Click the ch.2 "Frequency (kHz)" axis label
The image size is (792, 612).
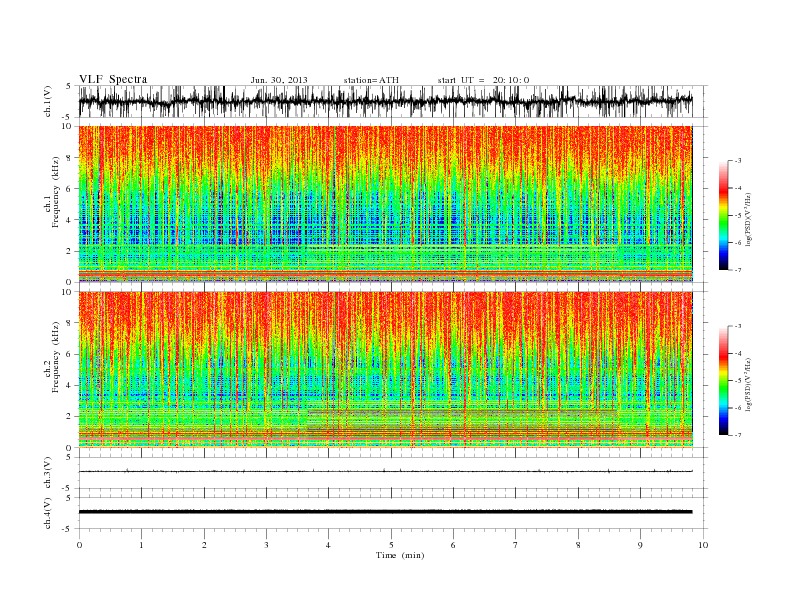pyautogui.click(x=55, y=358)
